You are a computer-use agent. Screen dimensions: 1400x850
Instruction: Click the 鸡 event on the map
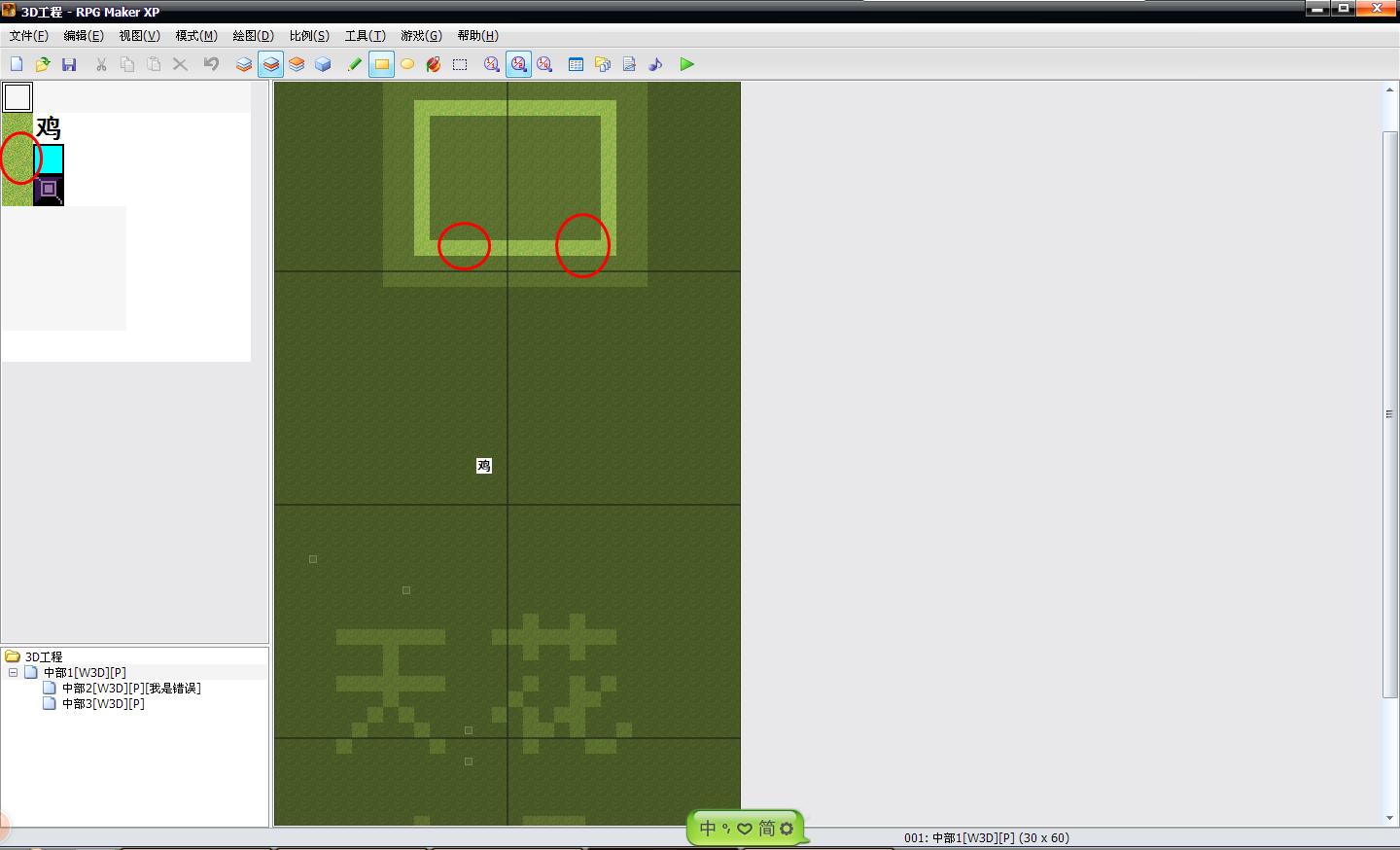tap(484, 466)
